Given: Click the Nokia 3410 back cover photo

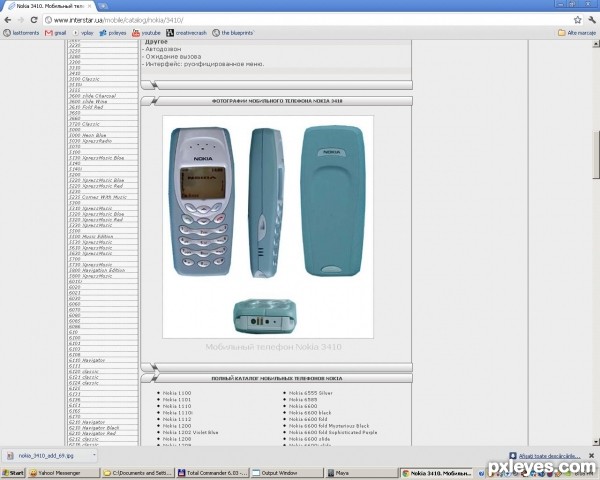Looking at the screenshot, I should click(333, 201).
